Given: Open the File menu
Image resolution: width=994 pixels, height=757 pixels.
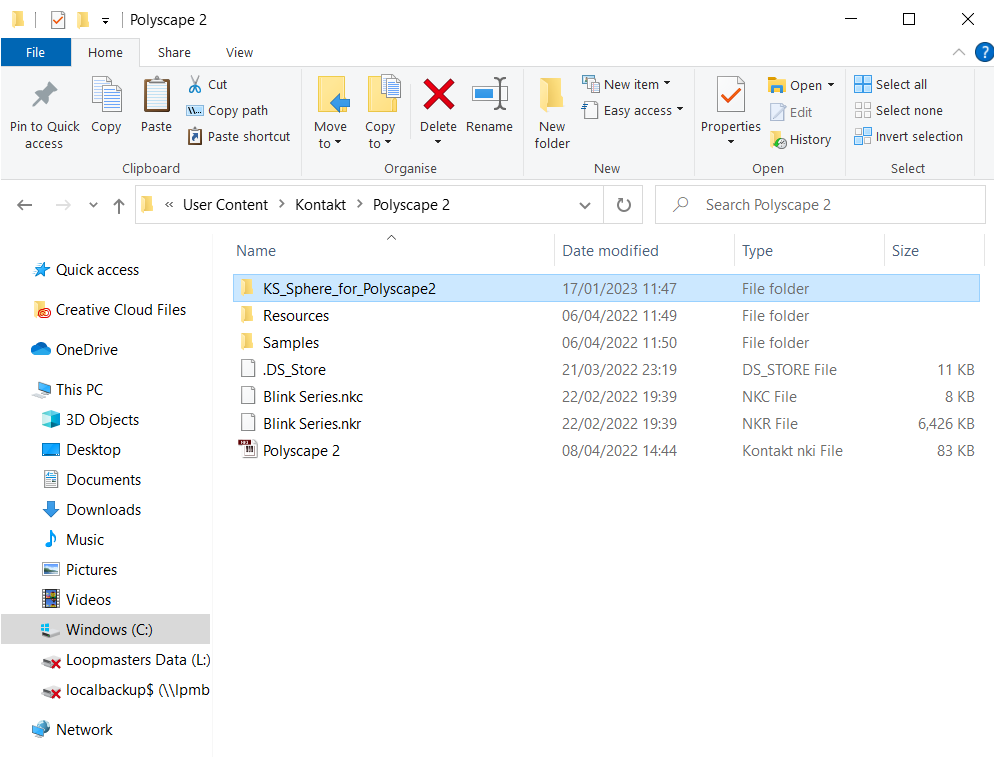Looking at the screenshot, I should (35, 53).
